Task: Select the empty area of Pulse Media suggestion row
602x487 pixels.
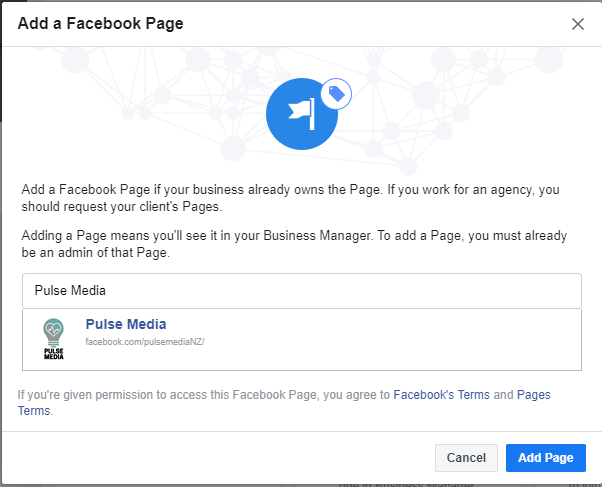Action: click(384, 340)
